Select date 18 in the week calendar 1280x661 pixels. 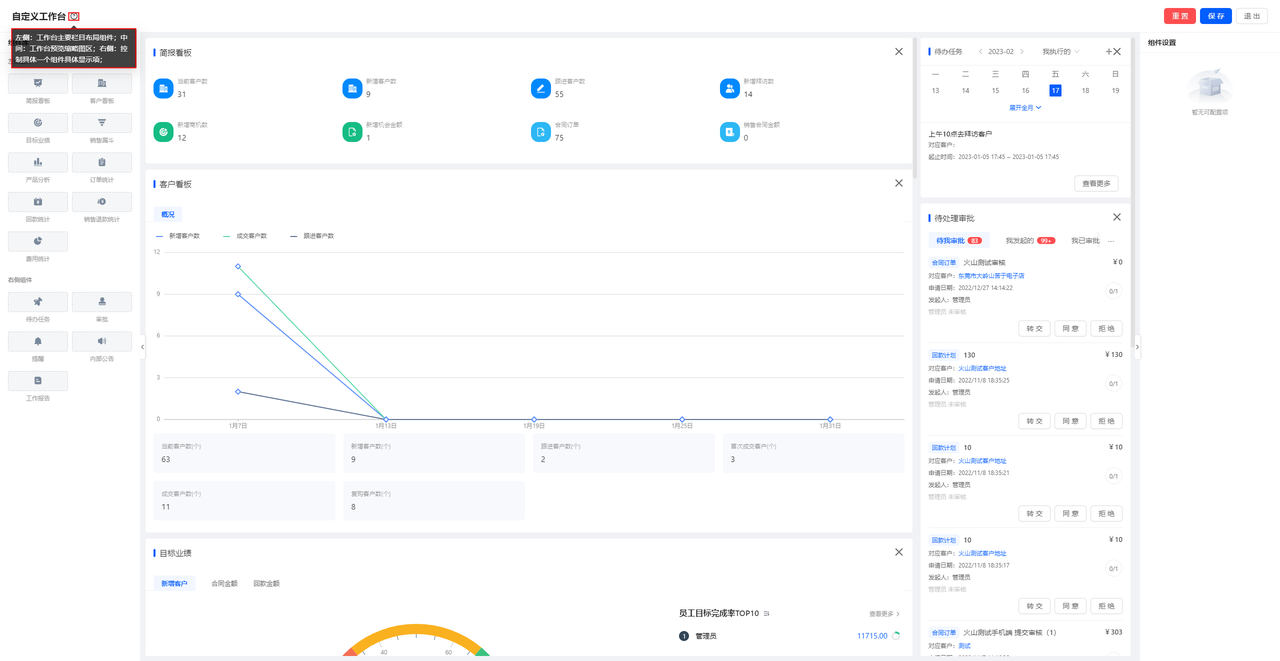click(1085, 91)
